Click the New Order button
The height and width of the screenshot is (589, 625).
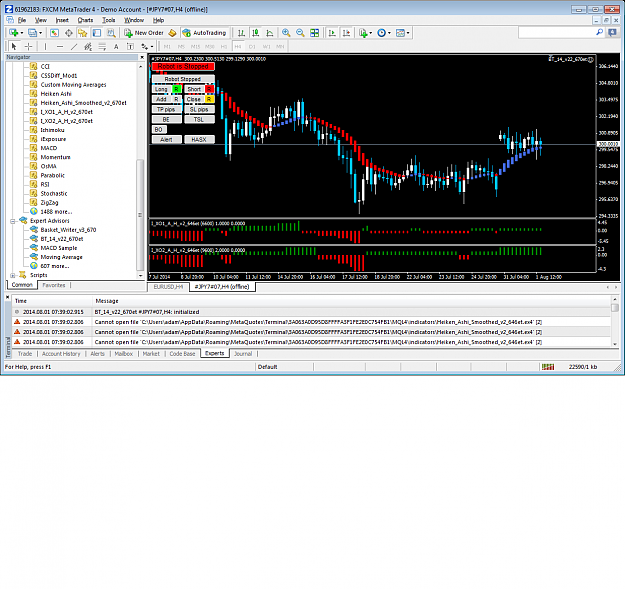pyautogui.click(x=144, y=33)
